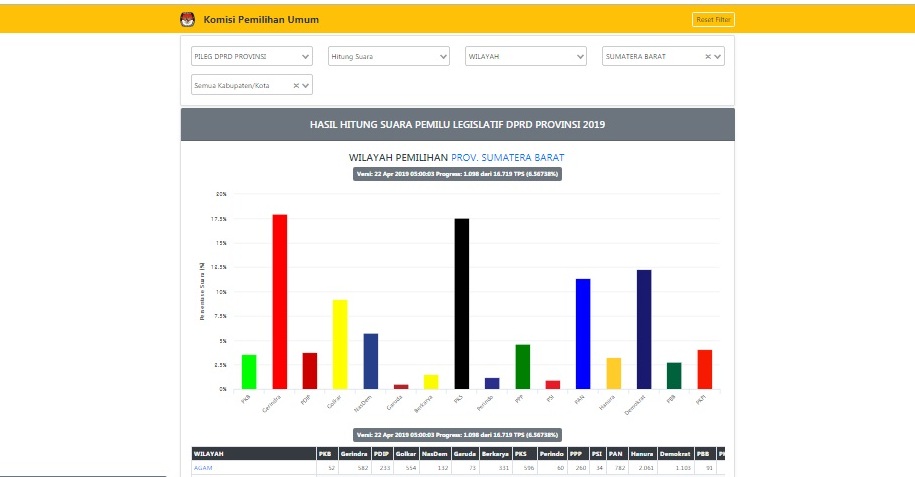Click the dark navy Demokrat bar
The image size is (915, 477).
[x=643, y=329]
